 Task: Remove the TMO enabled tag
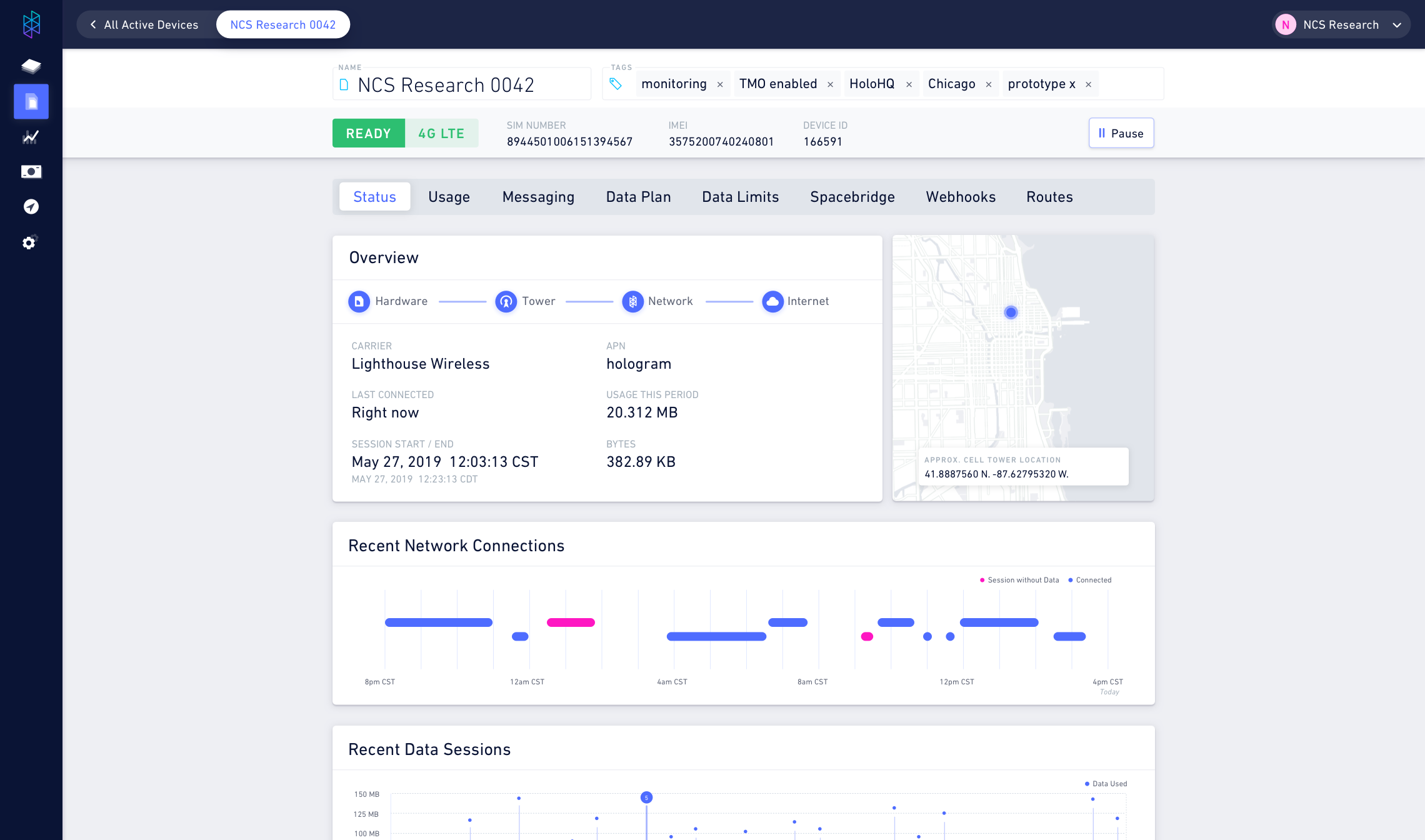pos(831,84)
